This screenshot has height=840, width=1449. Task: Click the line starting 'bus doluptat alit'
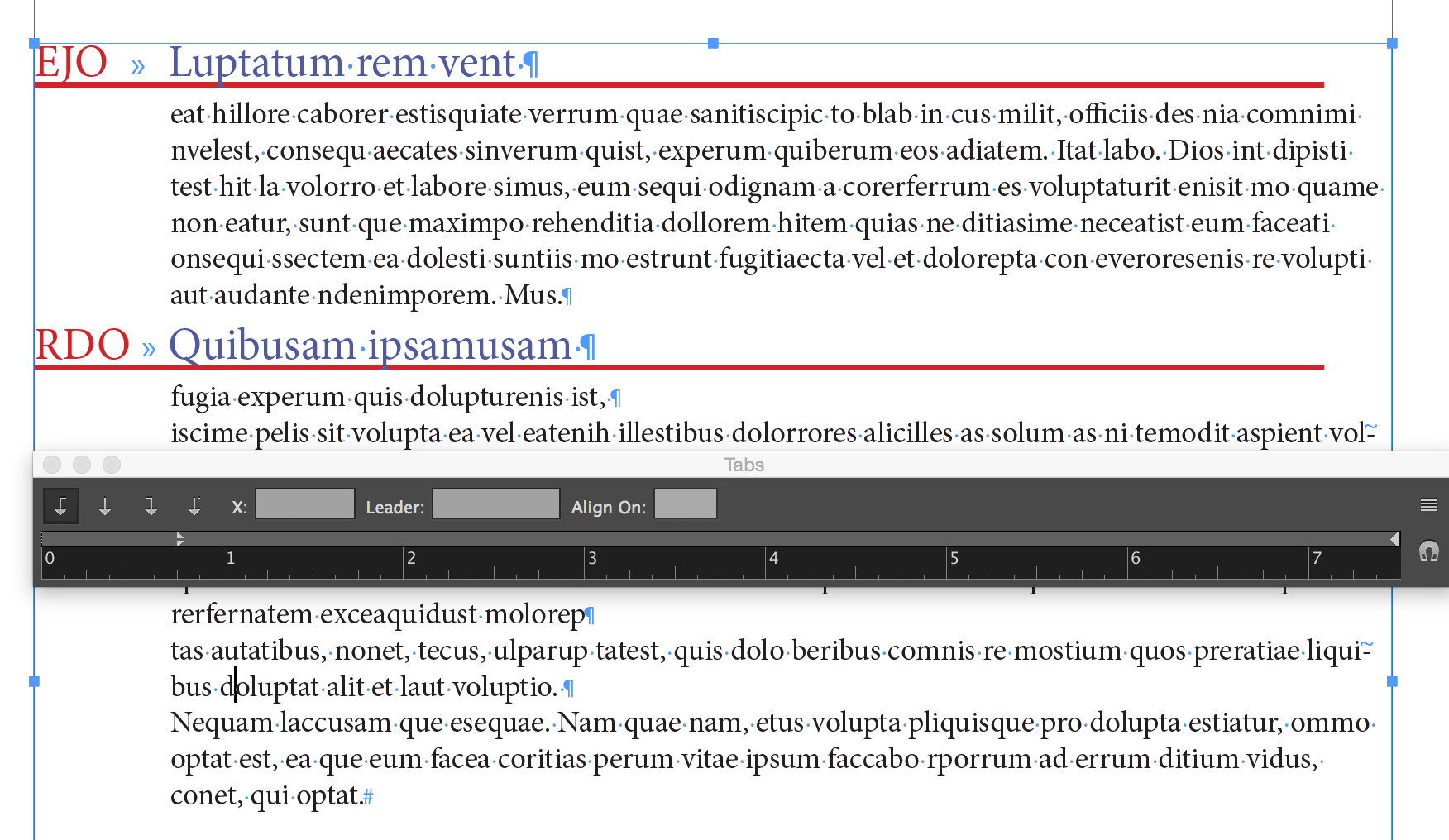[x=364, y=687]
